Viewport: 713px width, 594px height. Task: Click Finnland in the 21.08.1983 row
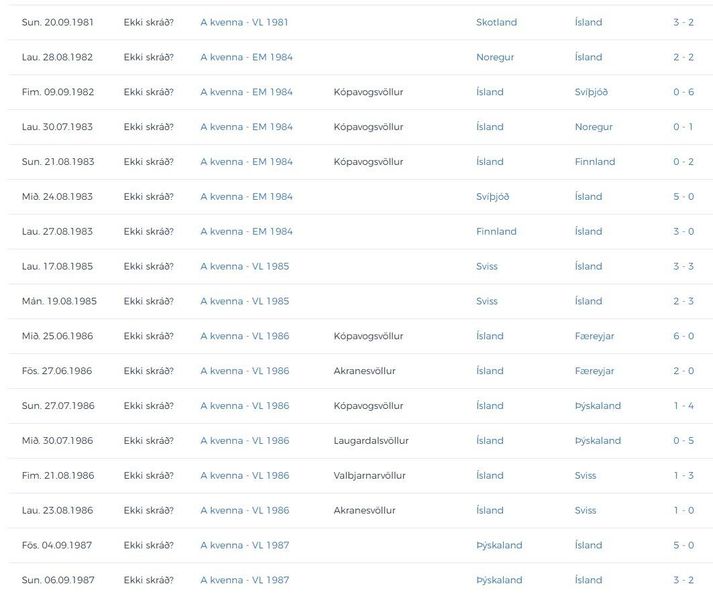[595, 162]
